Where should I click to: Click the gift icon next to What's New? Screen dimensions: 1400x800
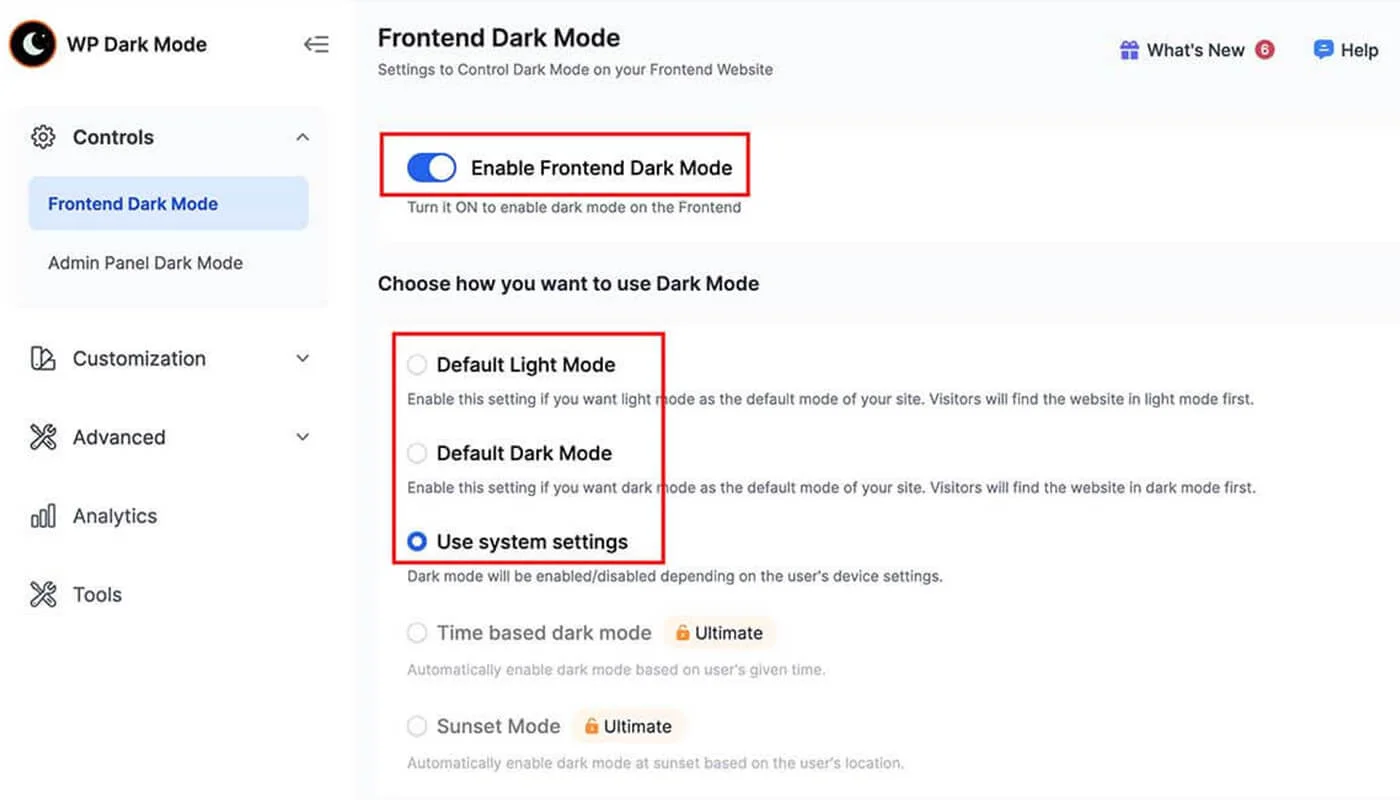pos(1129,49)
